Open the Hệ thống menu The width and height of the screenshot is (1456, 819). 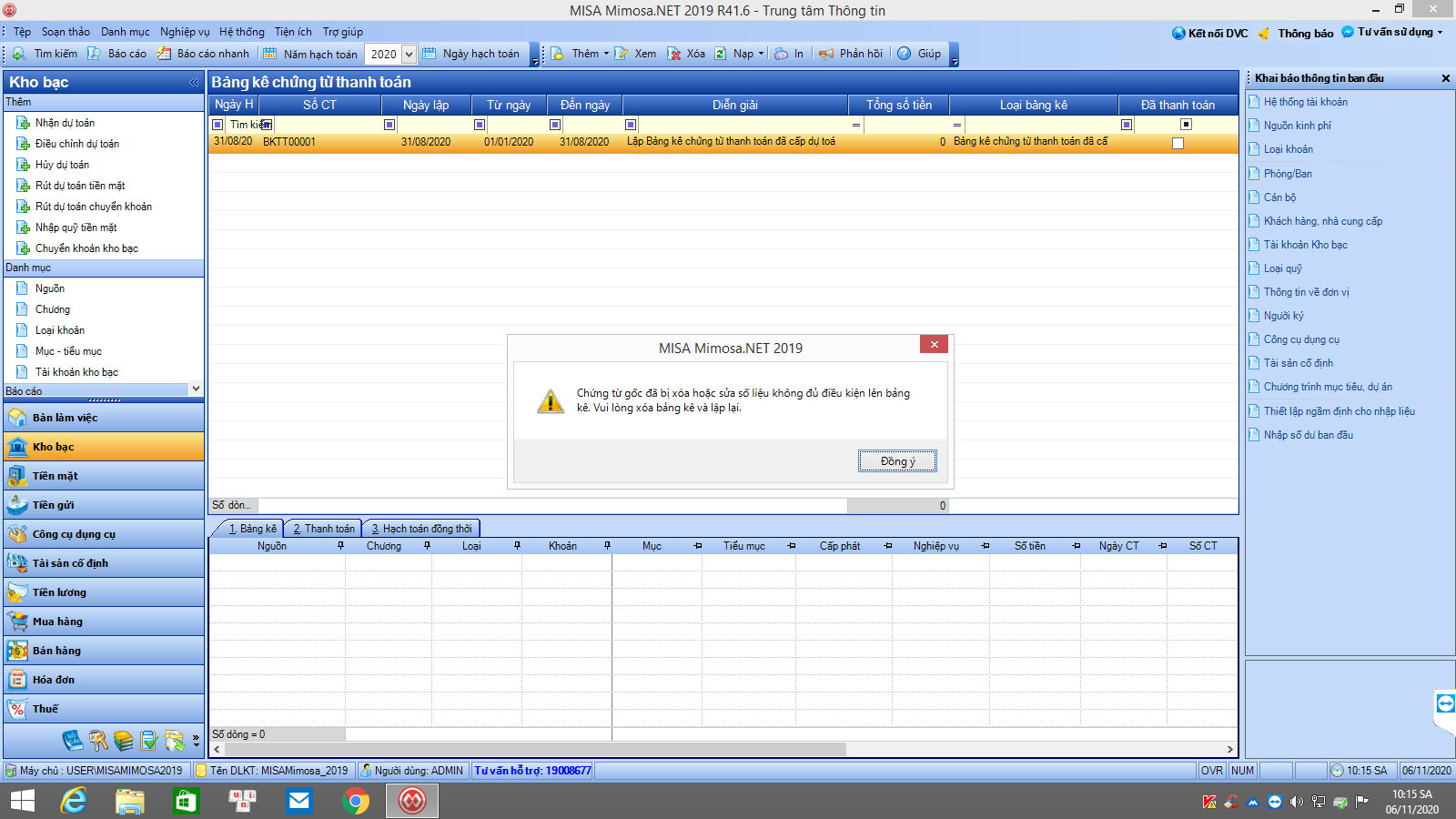(242, 32)
